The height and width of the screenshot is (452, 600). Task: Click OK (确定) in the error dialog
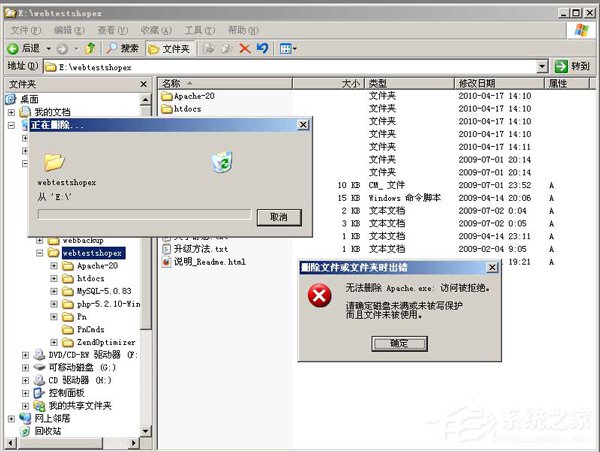coord(399,343)
